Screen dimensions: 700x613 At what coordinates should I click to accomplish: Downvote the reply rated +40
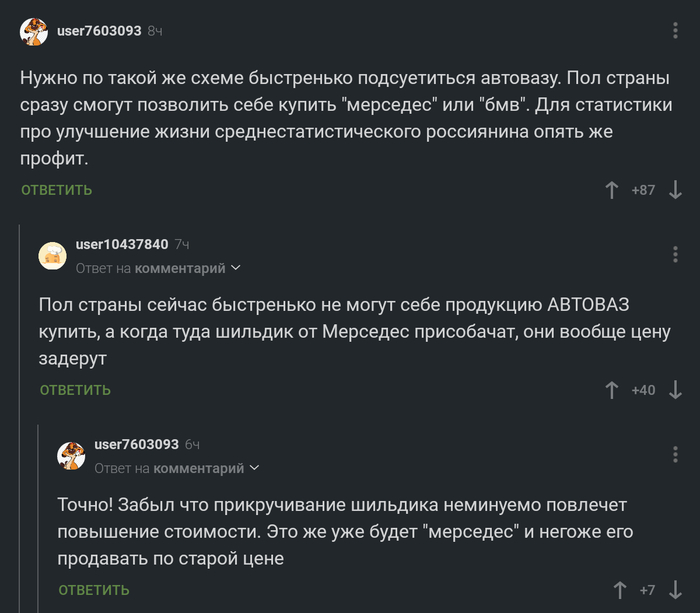point(675,390)
